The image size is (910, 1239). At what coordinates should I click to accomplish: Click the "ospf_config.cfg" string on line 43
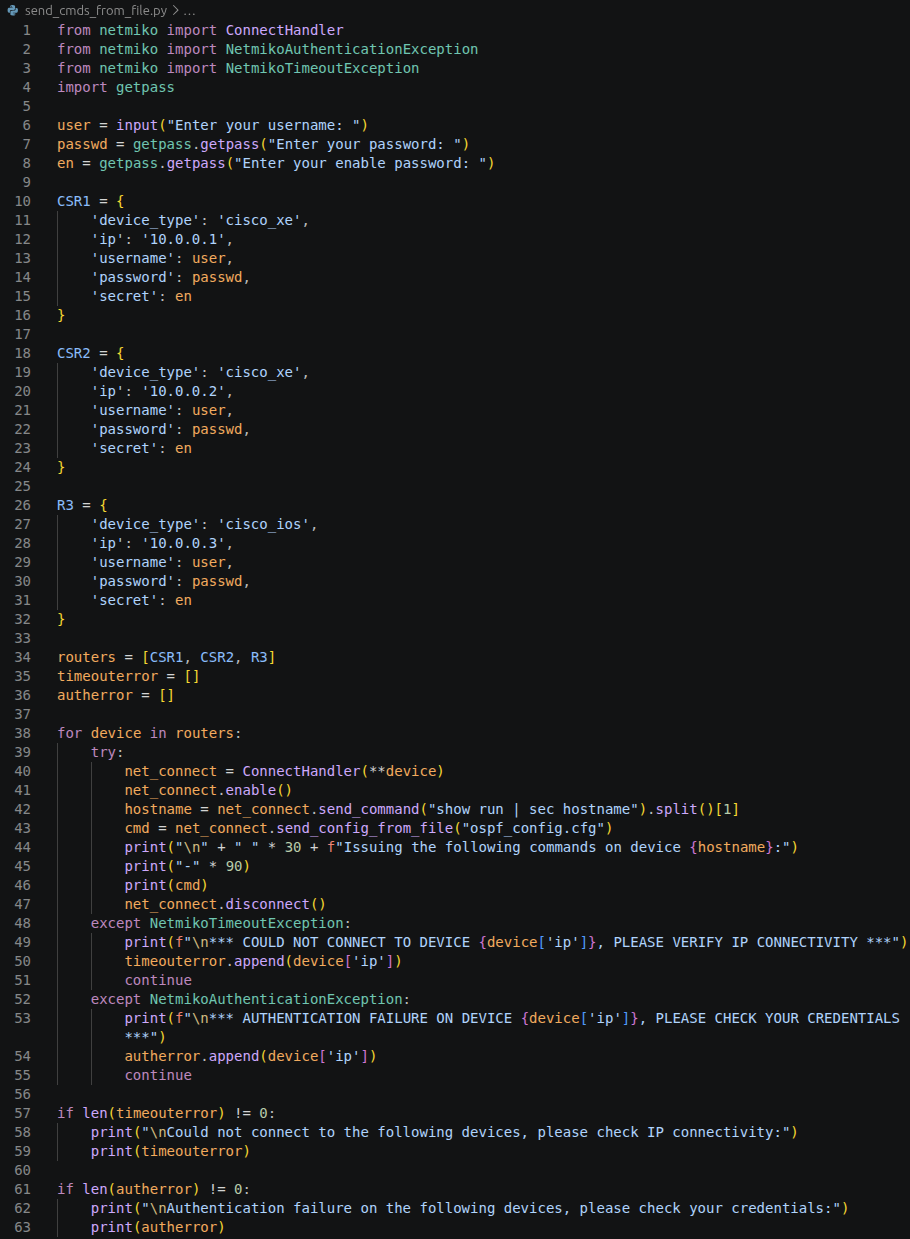(532, 828)
